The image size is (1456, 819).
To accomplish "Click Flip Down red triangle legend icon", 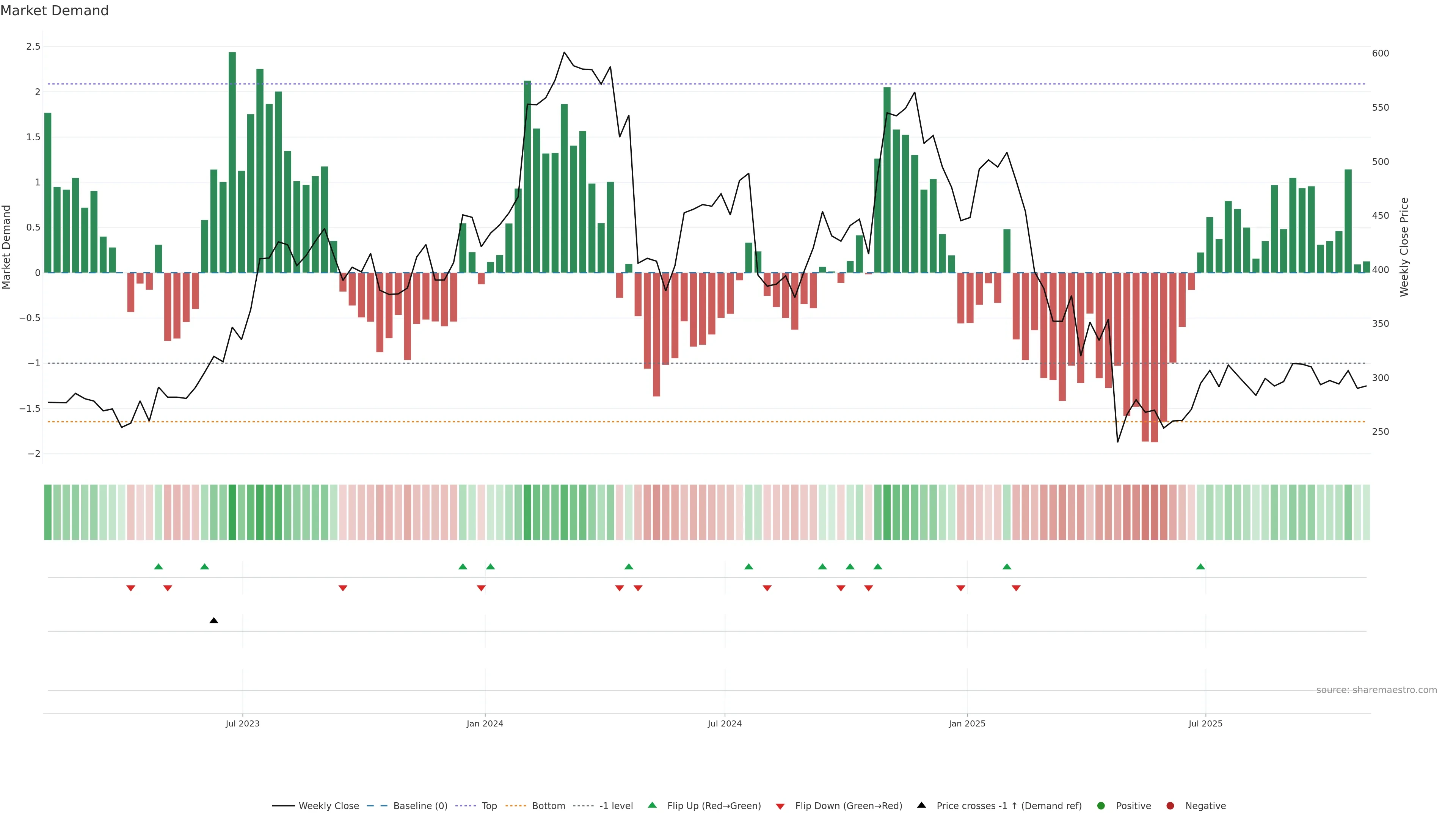I will [x=780, y=806].
